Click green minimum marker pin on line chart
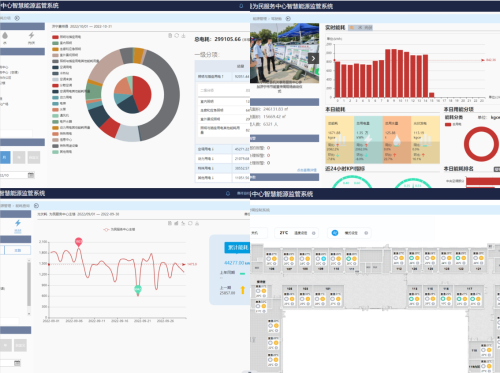Screen dimensions: 500x373 138,290
